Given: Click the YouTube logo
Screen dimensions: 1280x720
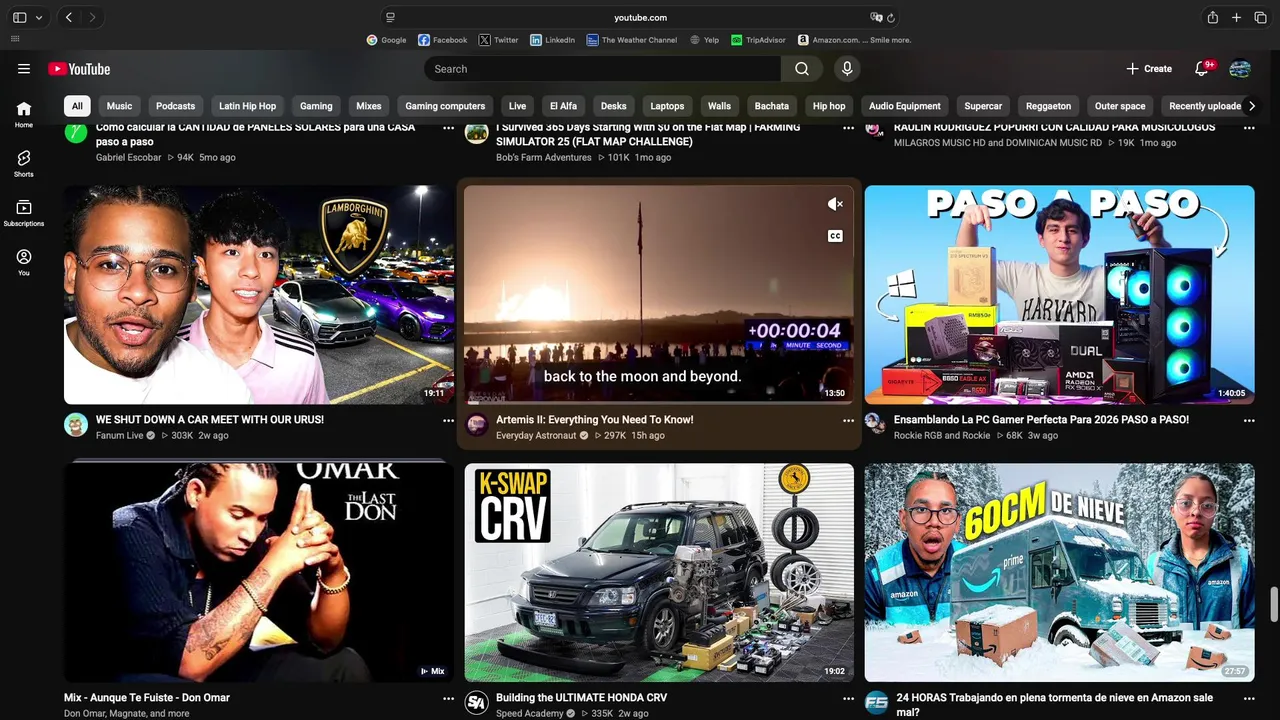Looking at the screenshot, I should (x=79, y=69).
